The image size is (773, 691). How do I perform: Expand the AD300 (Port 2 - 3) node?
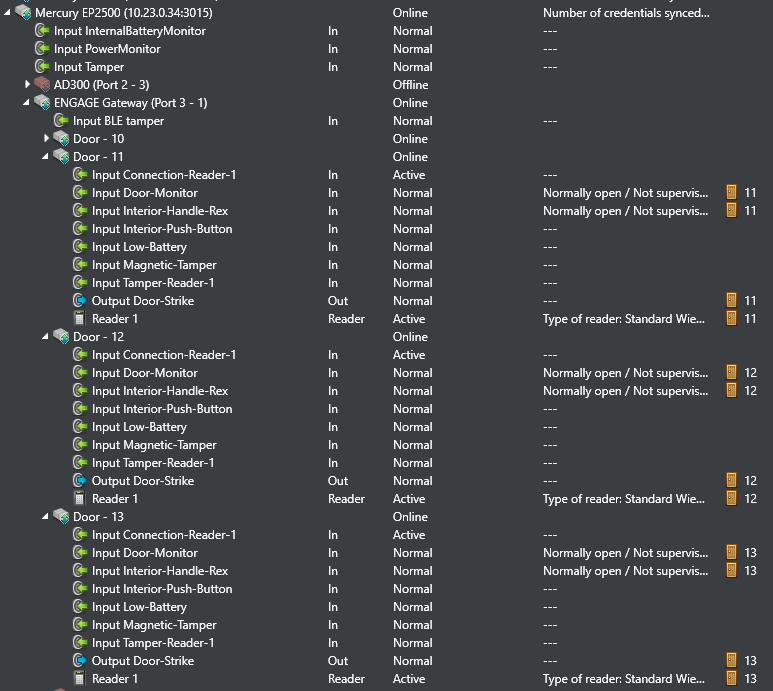[x=28, y=85]
